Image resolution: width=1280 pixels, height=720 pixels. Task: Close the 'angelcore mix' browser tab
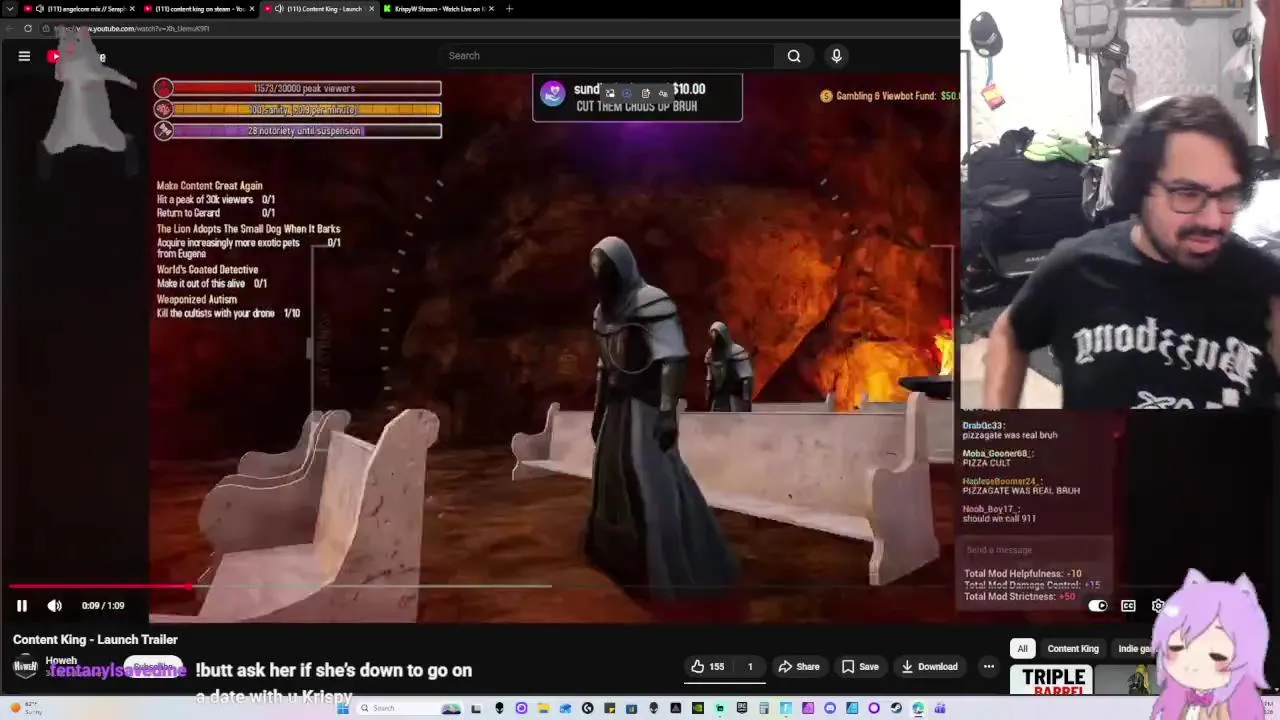tap(134, 9)
